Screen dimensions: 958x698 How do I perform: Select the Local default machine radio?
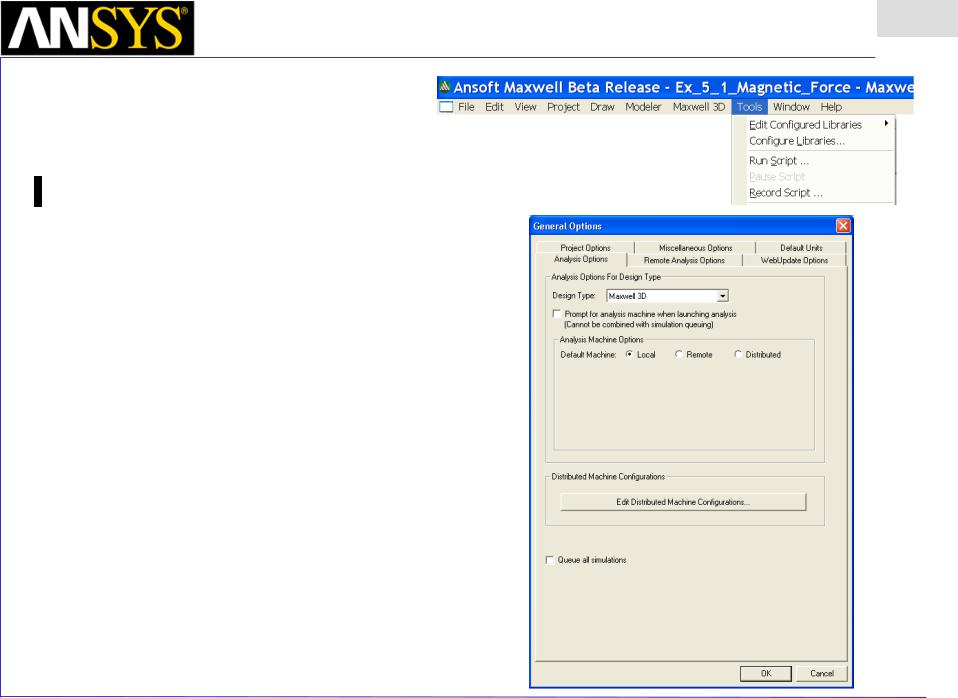(629, 355)
